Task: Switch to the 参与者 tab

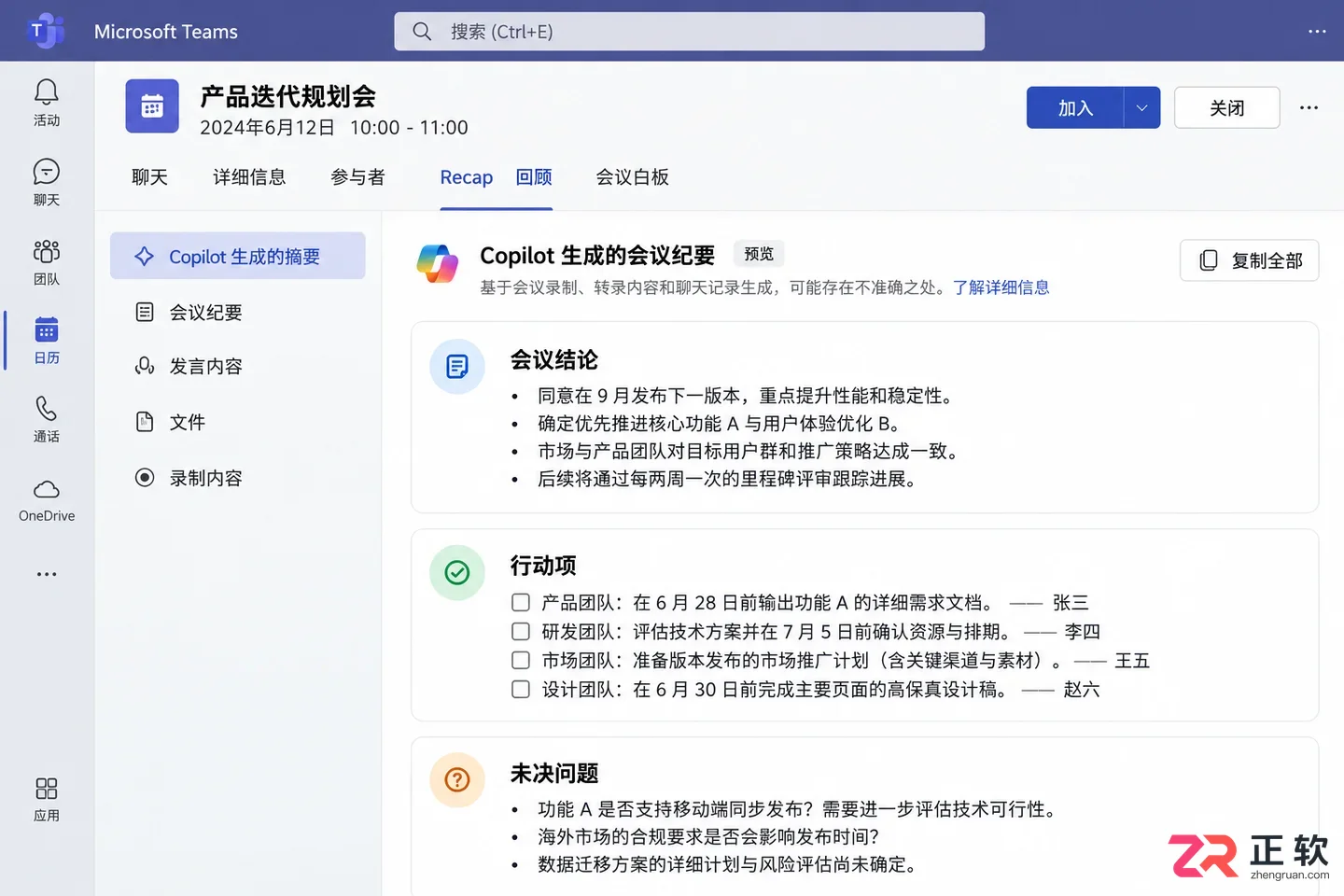Action: coord(357,177)
